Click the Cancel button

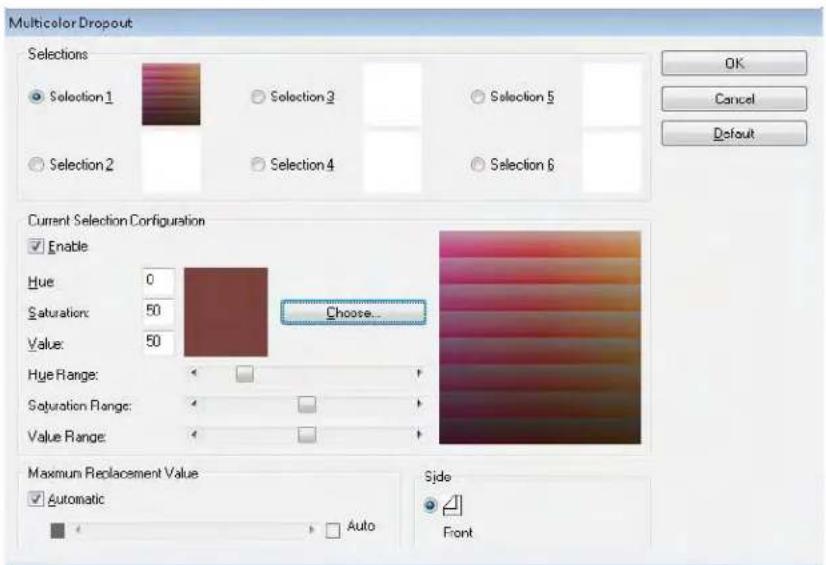pos(734,98)
